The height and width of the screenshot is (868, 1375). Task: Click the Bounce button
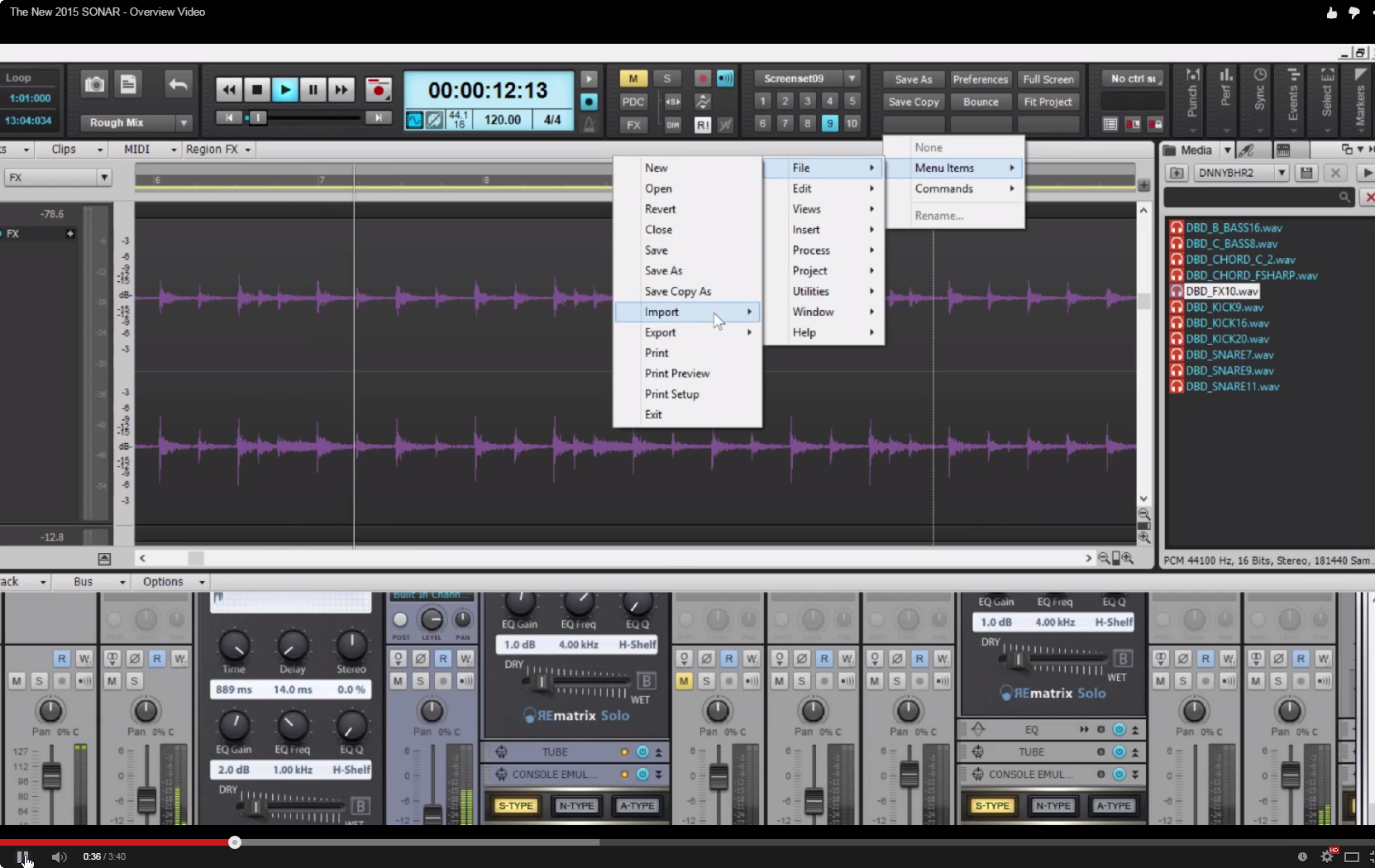[981, 102]
